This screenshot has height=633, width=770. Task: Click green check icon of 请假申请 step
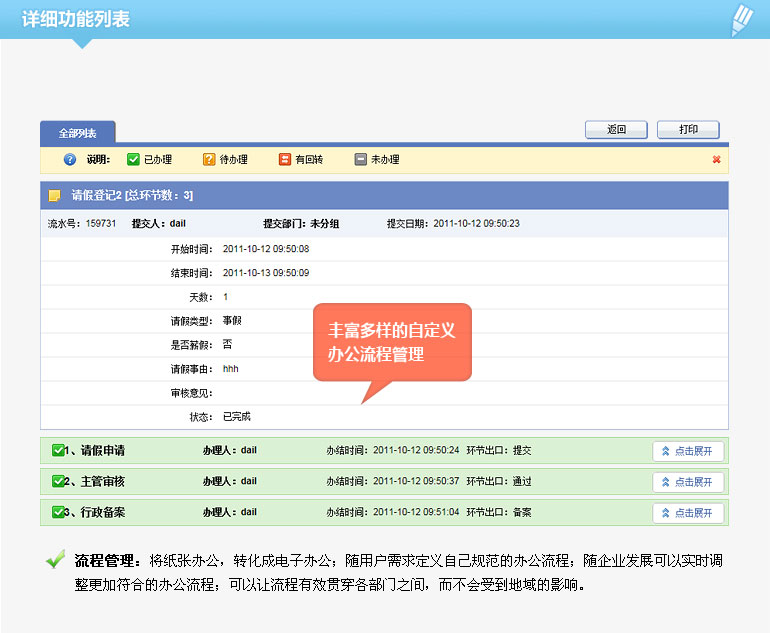(x=58, y=450)
